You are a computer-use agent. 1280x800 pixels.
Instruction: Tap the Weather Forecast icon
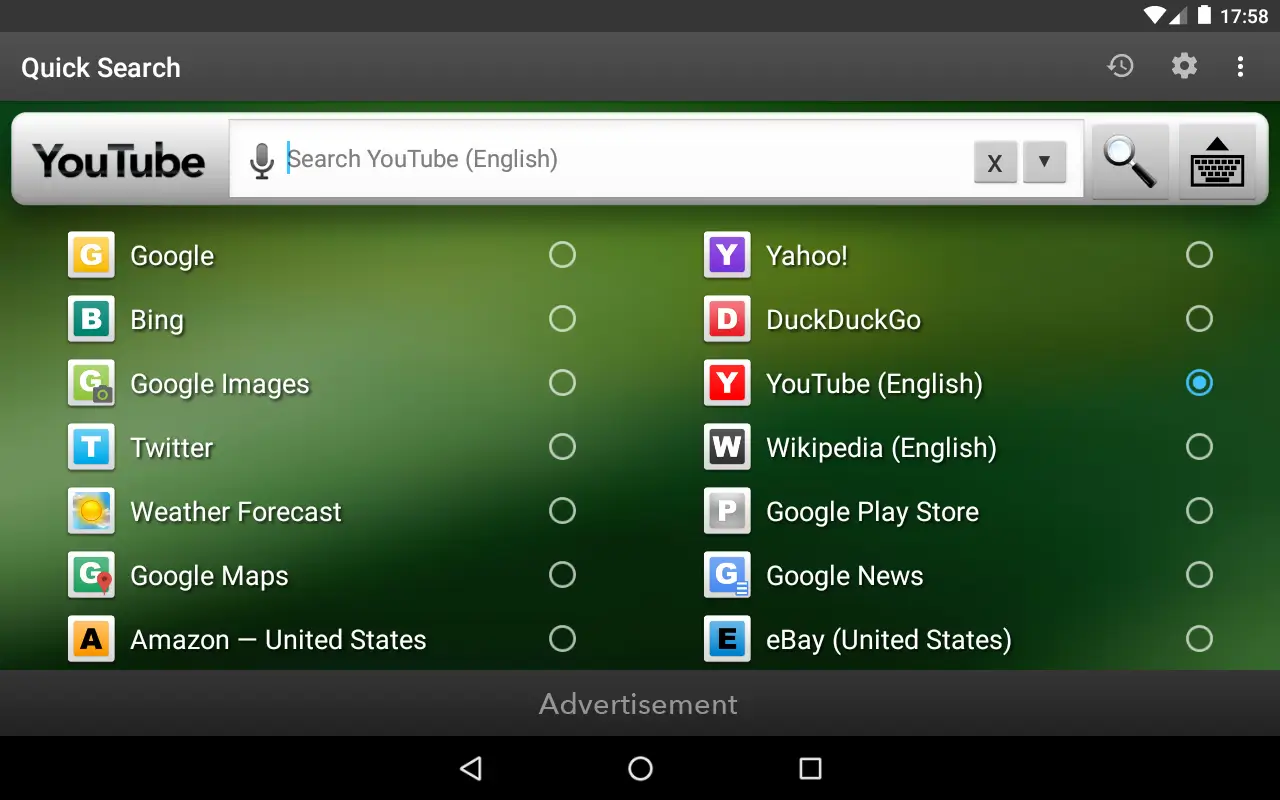pos(91,511)
